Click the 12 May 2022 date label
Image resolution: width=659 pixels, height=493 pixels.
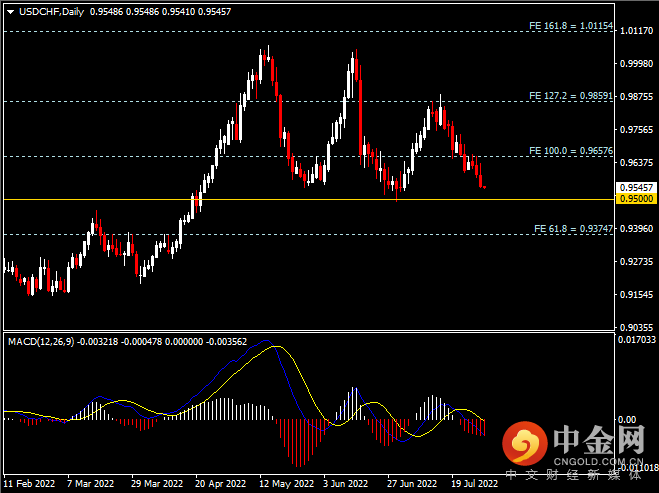point(287,484)
